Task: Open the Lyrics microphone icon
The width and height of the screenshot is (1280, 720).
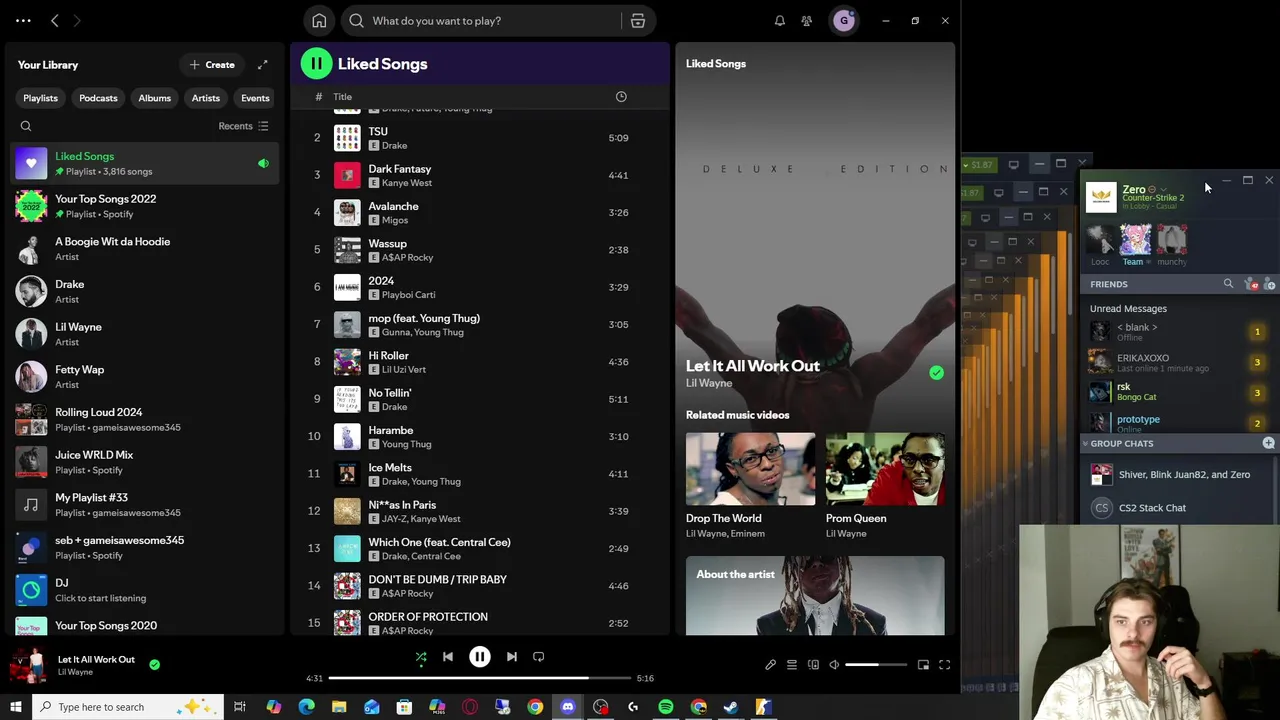Action: [770, 665]
